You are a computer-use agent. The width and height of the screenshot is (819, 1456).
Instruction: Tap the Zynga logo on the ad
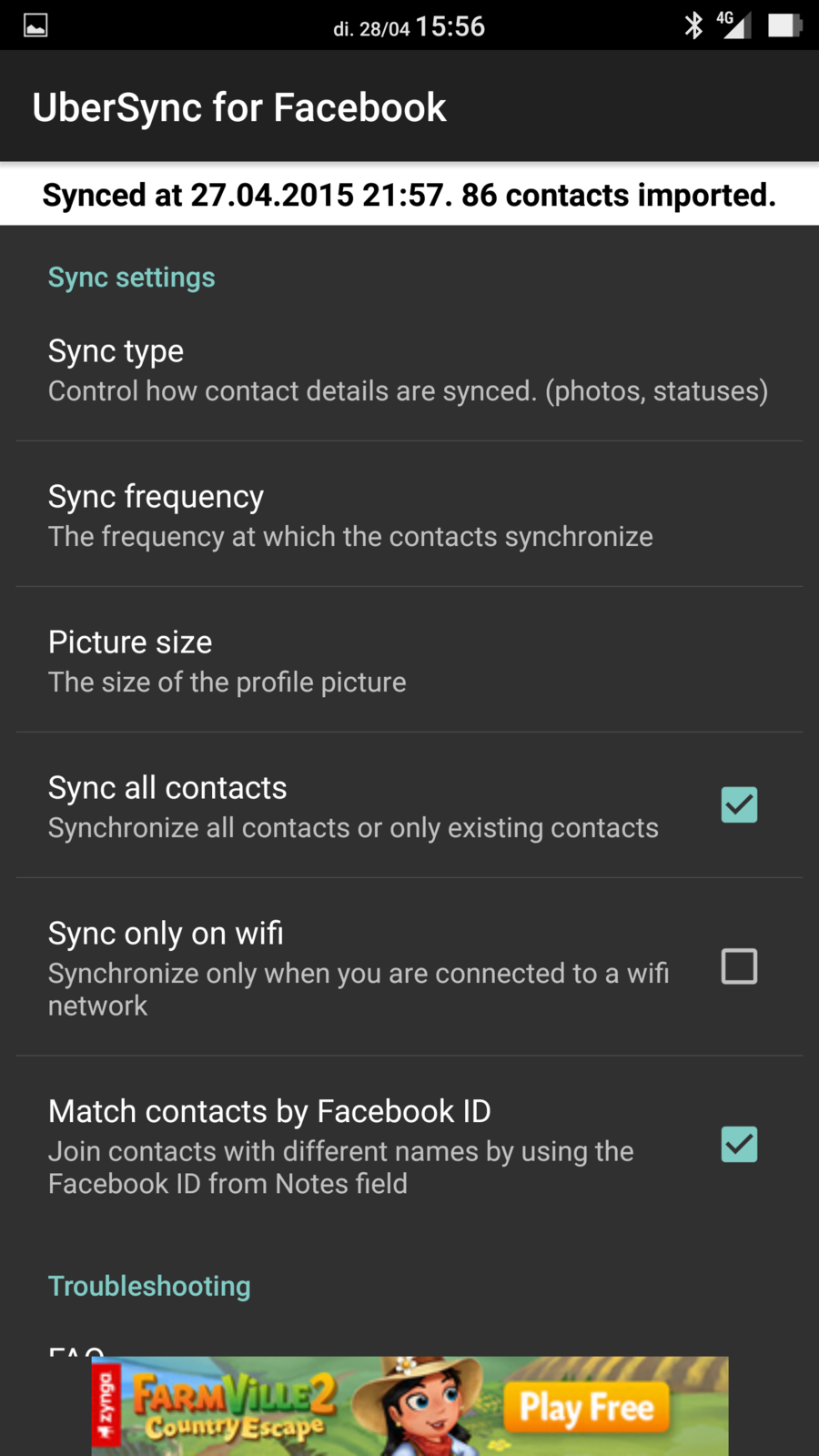106,1405
